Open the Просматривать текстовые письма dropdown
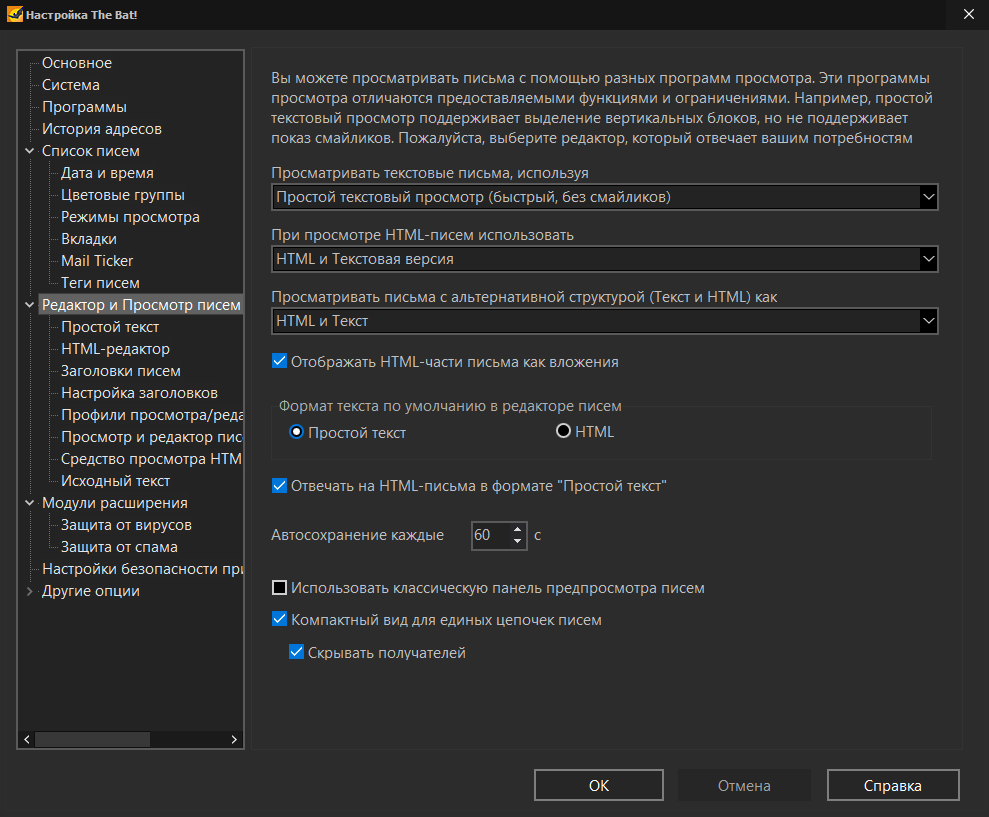Viewport: 989px width, 817px height. (928, 198)
